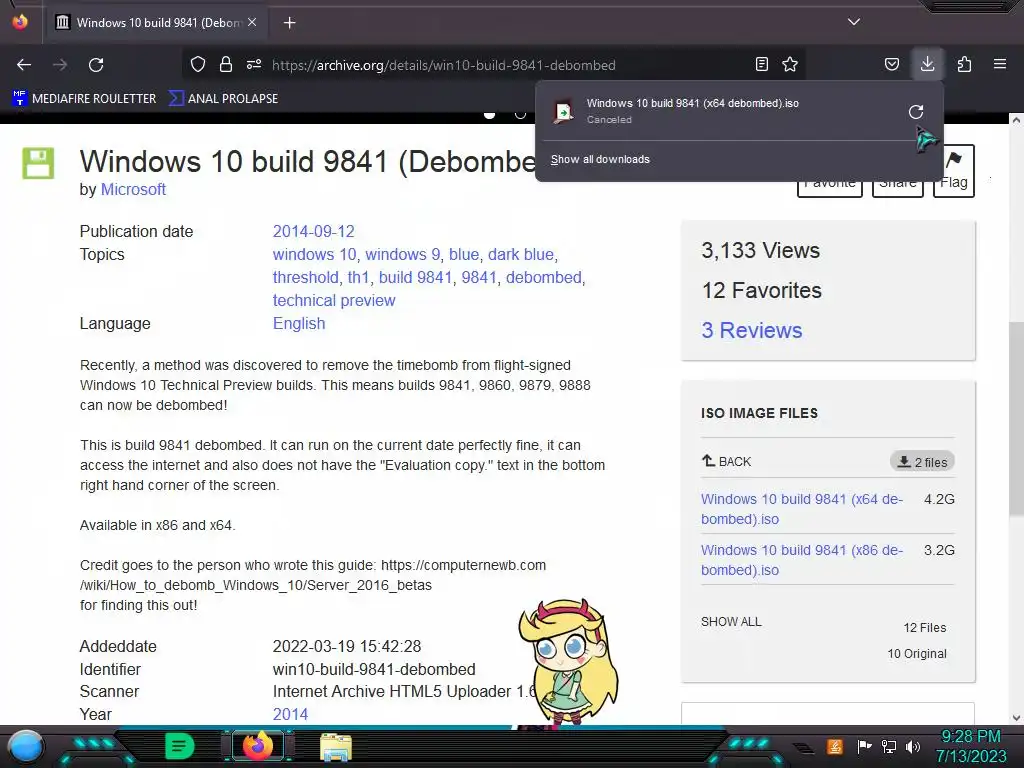Toggle reader view icon

point(761,65)
